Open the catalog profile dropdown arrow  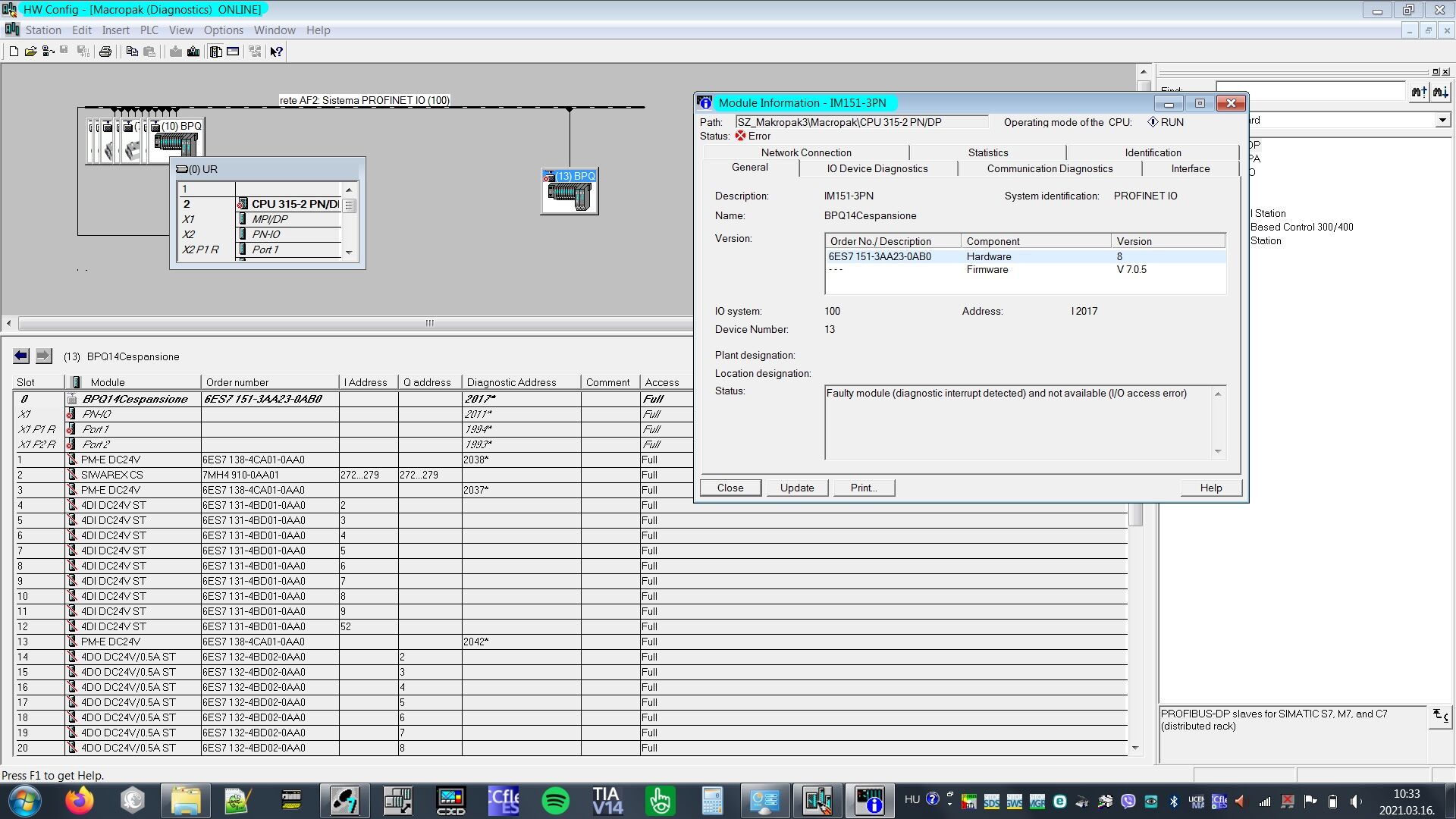click(1442, 121)
